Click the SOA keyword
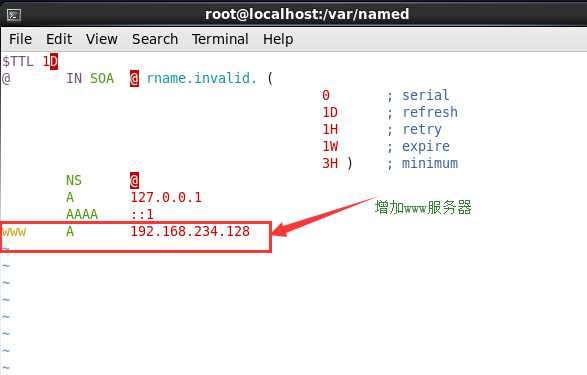Screen dimensions: 587x375 coord(102,79)
